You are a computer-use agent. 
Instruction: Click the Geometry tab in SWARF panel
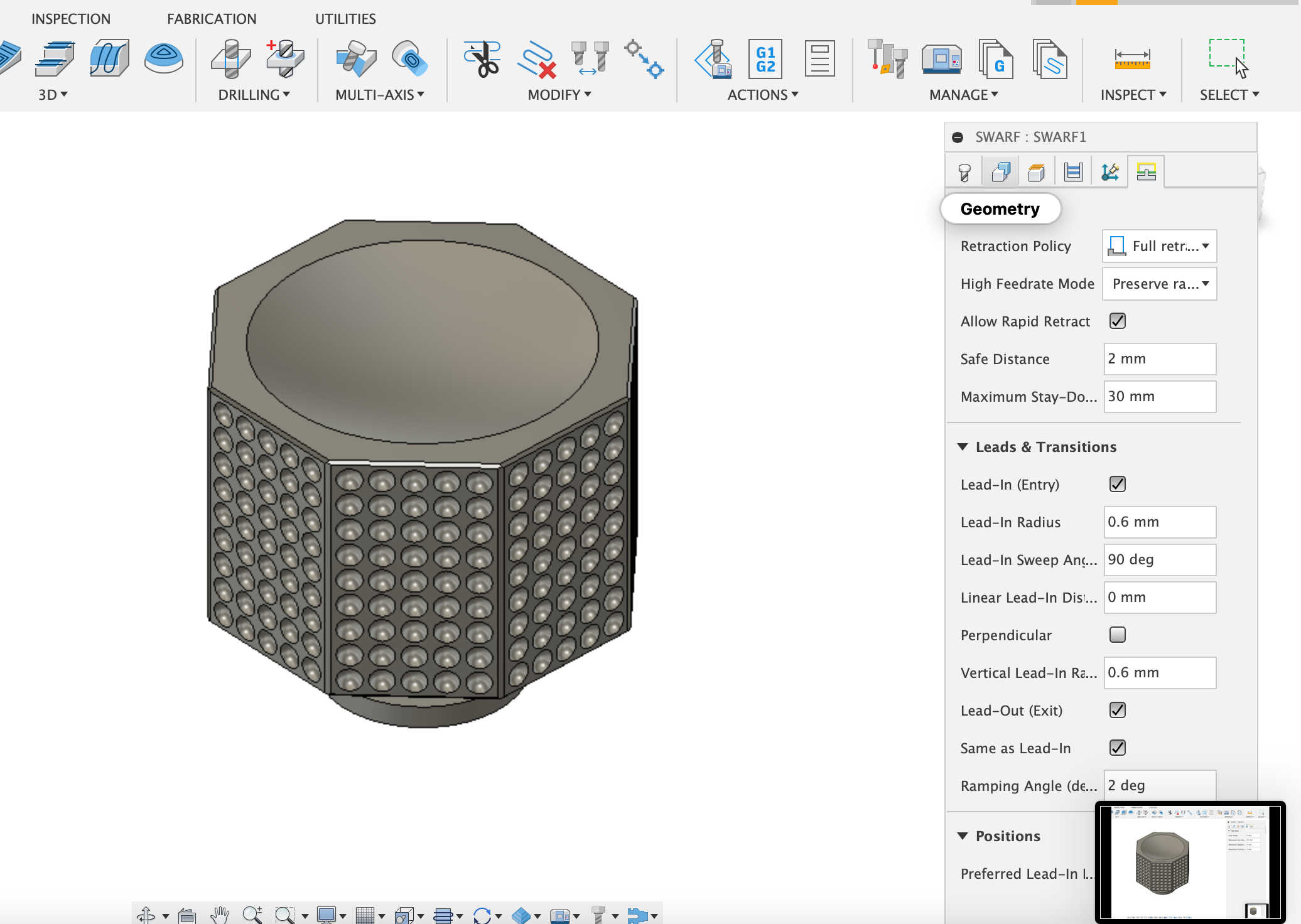(x=1002, y=171)
